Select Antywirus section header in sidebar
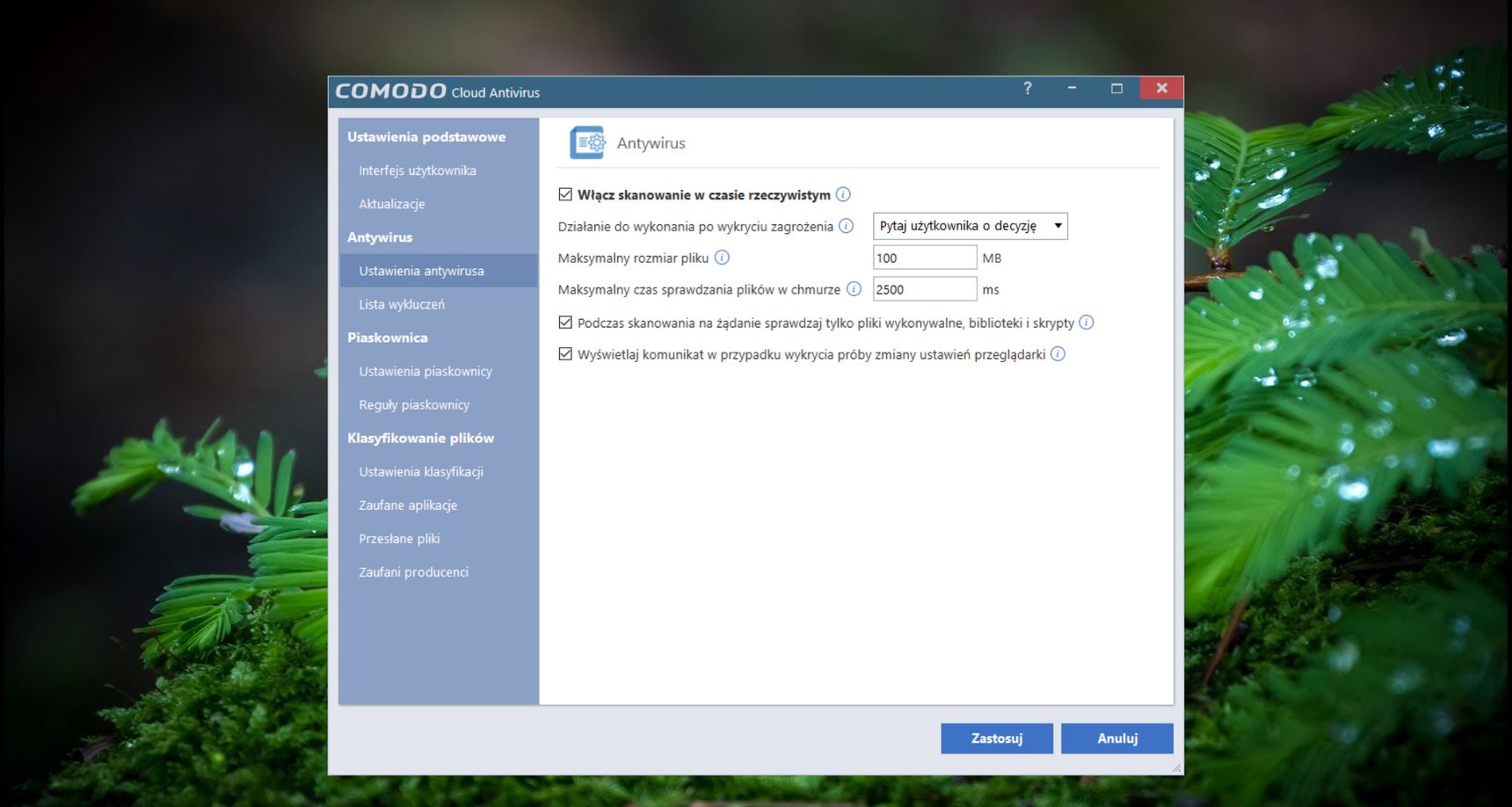Image resolution: width=1512 pixels, height=807 pixels. (x=380, y=237)
